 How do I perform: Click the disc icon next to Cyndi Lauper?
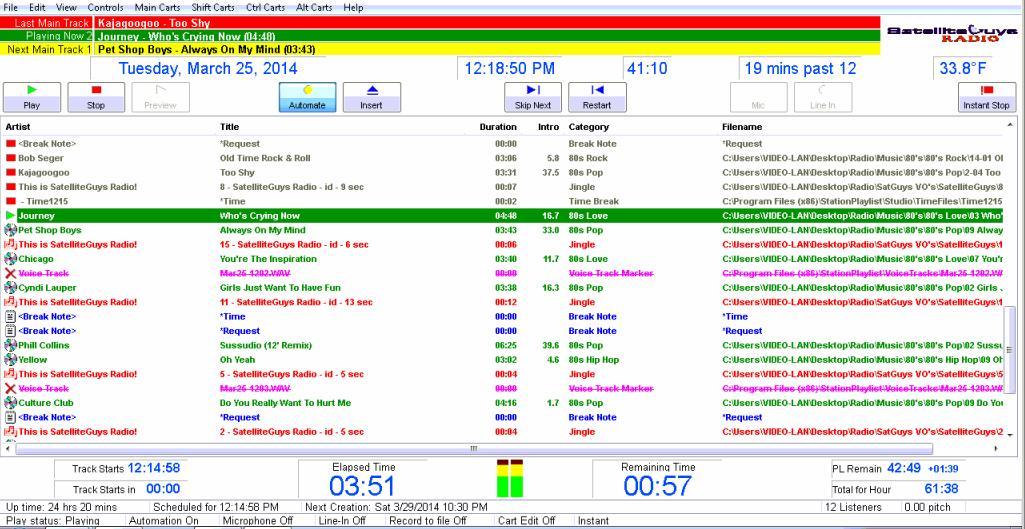coord(10,287)
